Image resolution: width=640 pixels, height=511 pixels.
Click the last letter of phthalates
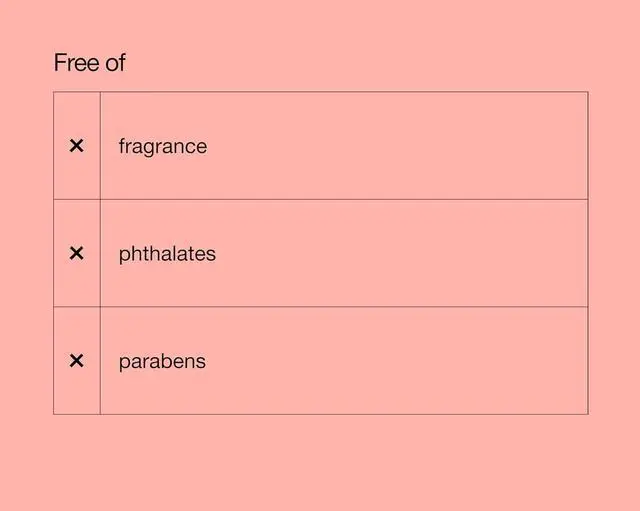click(211, 254)
